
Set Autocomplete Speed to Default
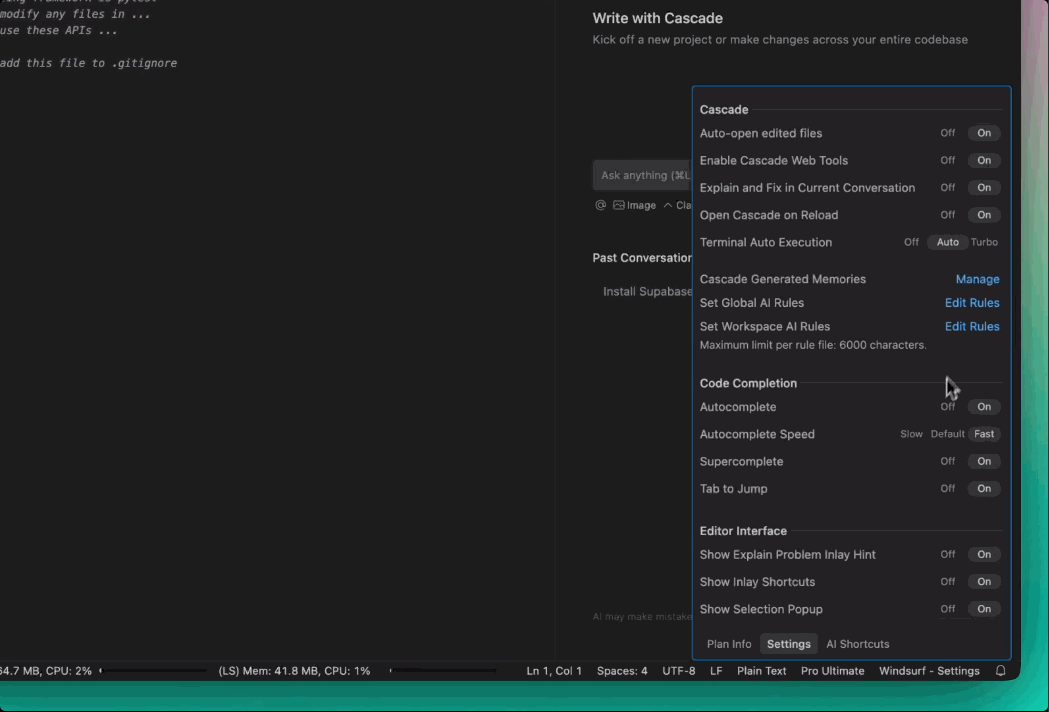[x=947, y=434]
